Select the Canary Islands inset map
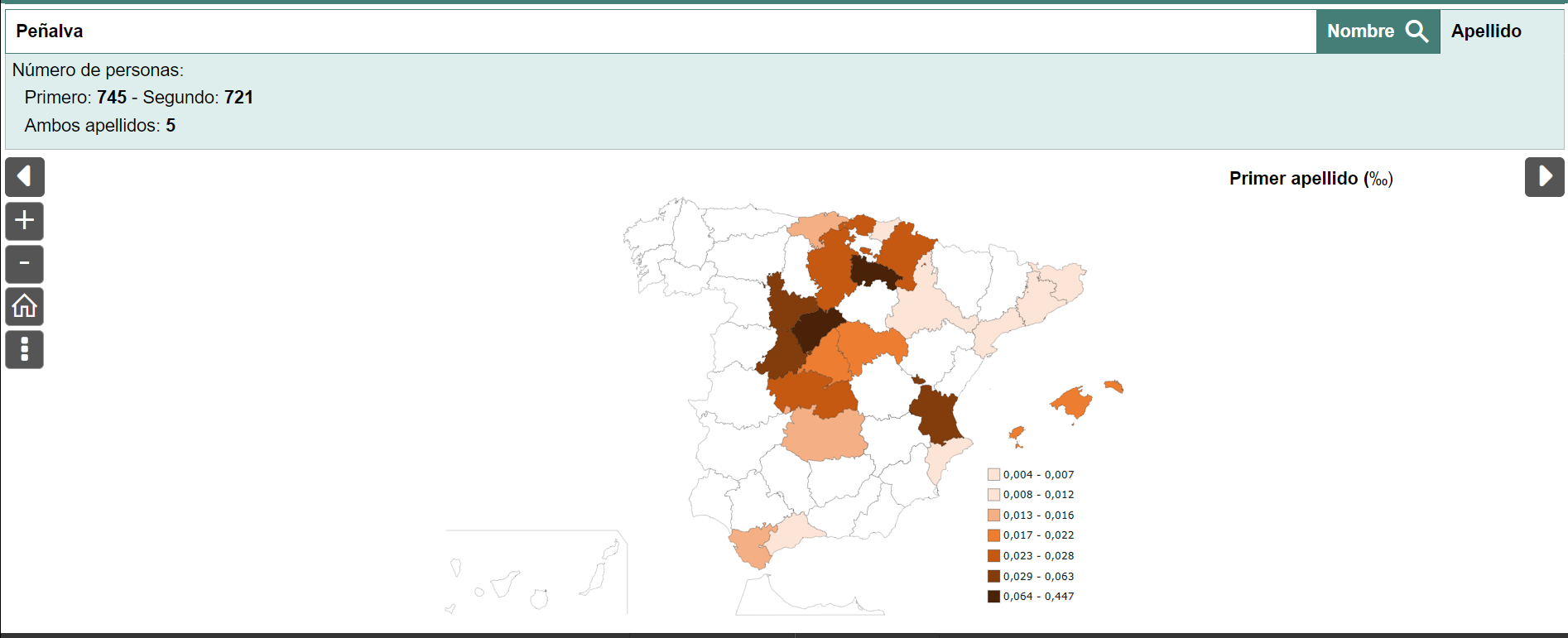This screenshot has width=1568, height=638. [536, 572]
